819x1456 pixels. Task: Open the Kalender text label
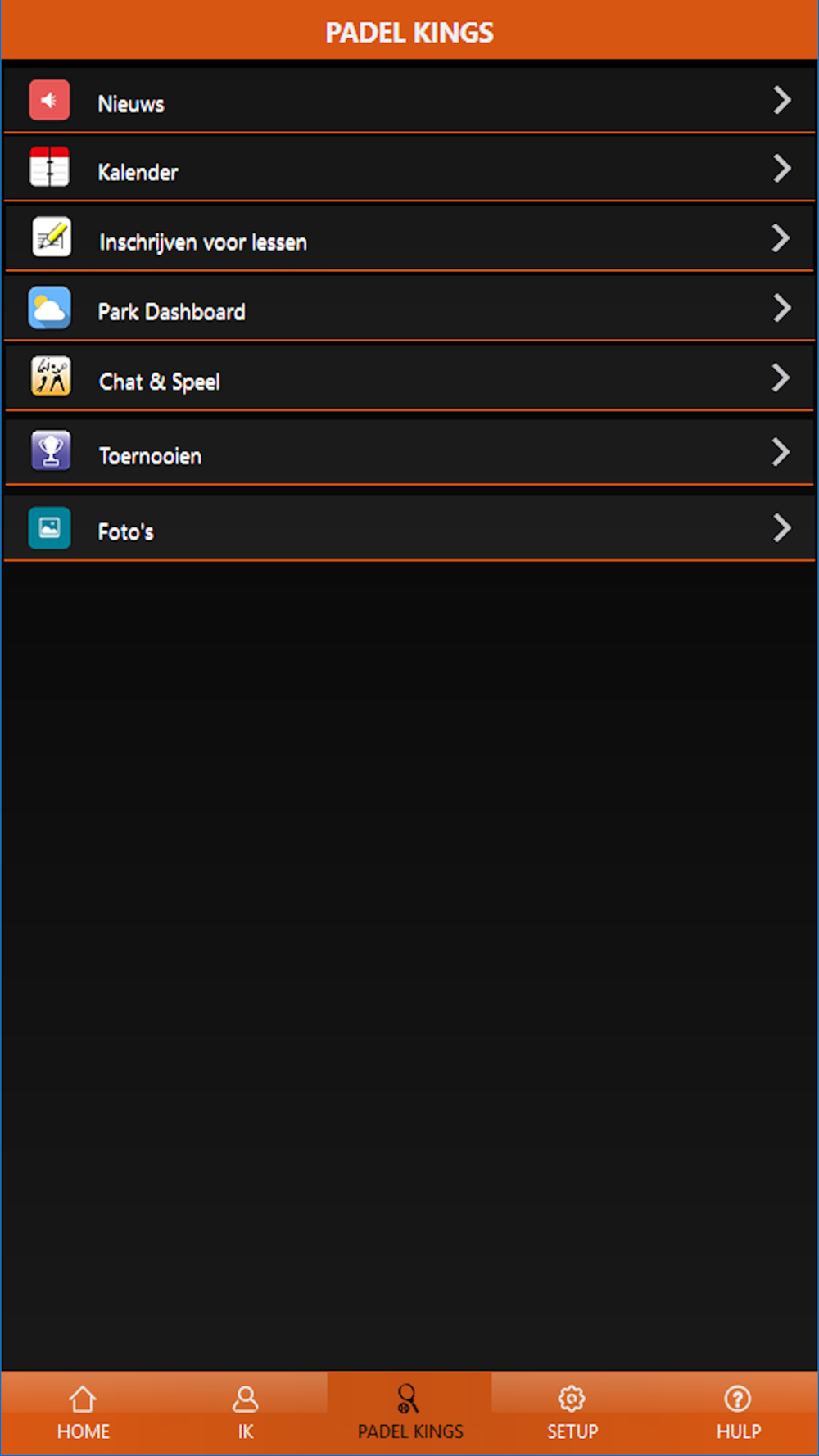pyautogui.click(x=138, y=172)
